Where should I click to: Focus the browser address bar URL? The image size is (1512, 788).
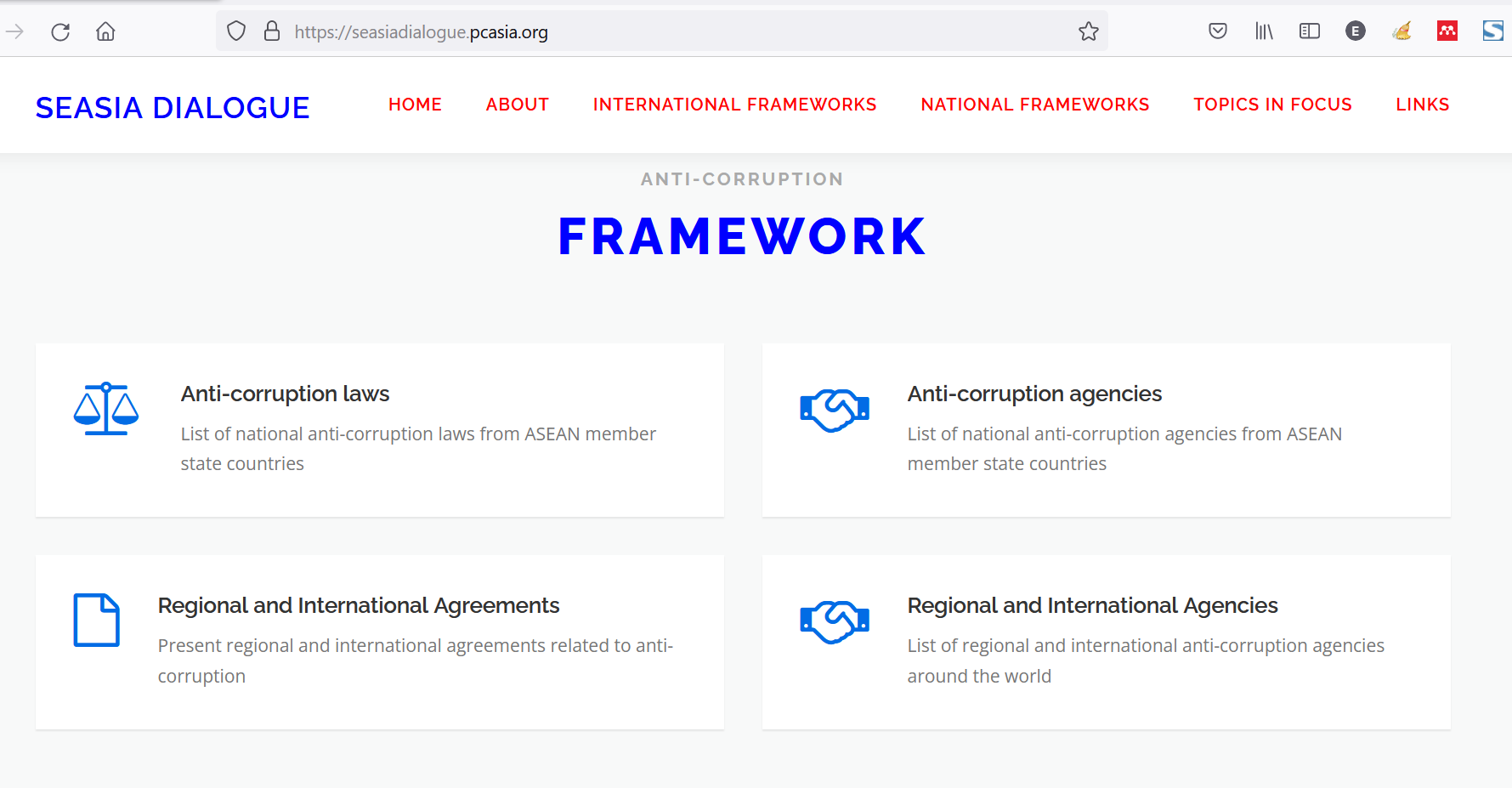pos(663,32)
